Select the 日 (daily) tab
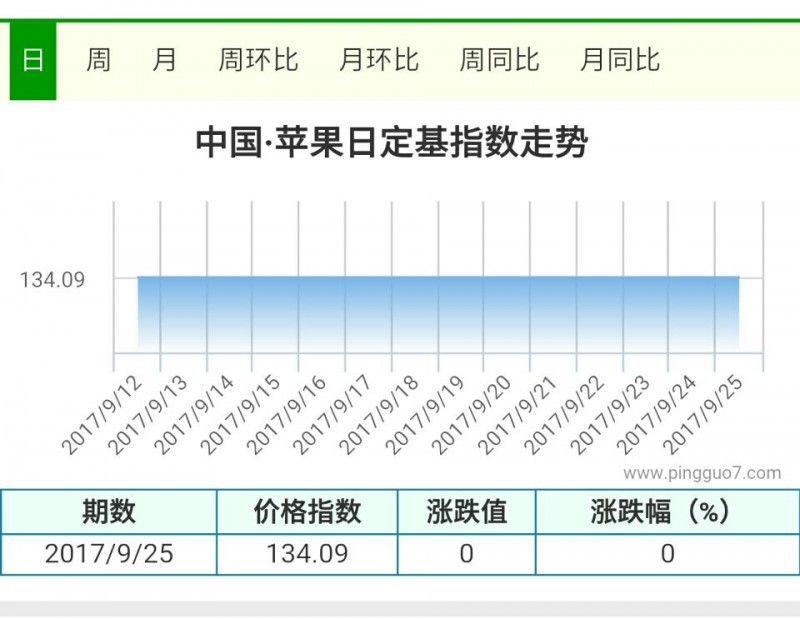The image size is (800, 619). 33,60
